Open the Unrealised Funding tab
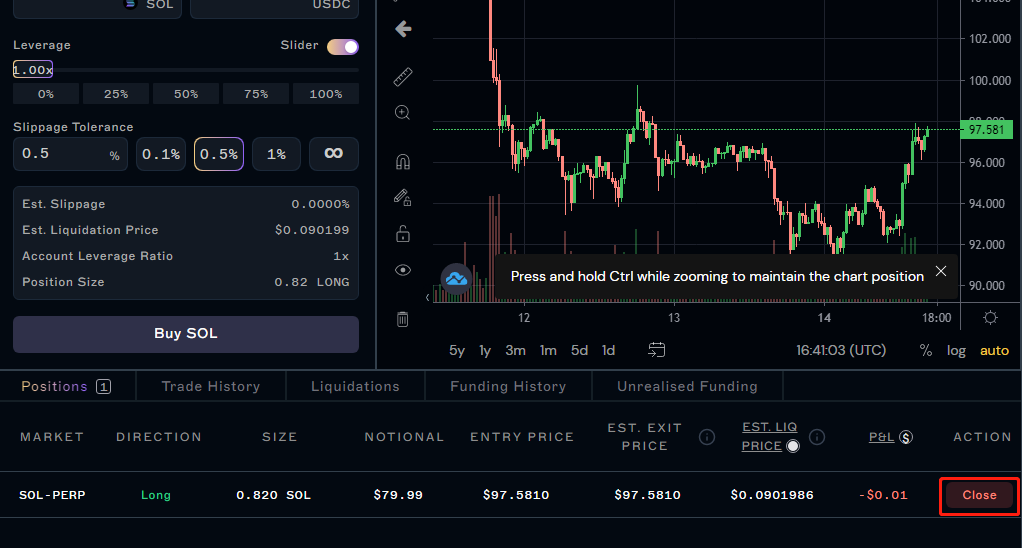 pyautogui.click(x=688, y=386)
